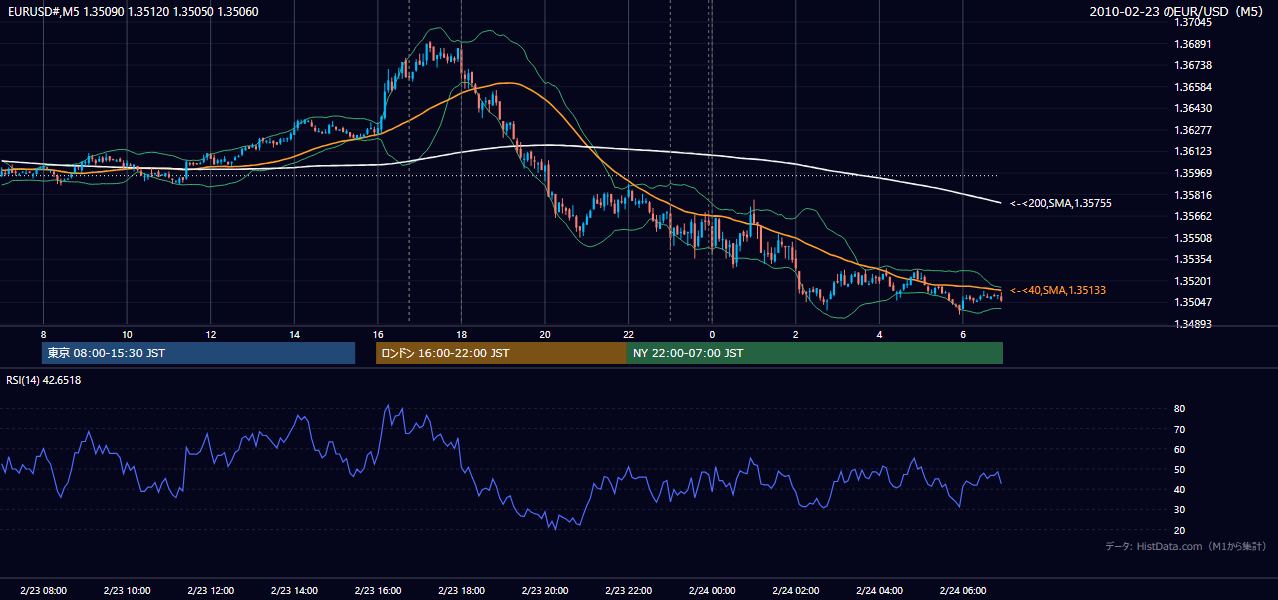The width and height of the screenshot is (1278, 600).
Task: Click price axis value 1.36891
Action: point(1194,44)
